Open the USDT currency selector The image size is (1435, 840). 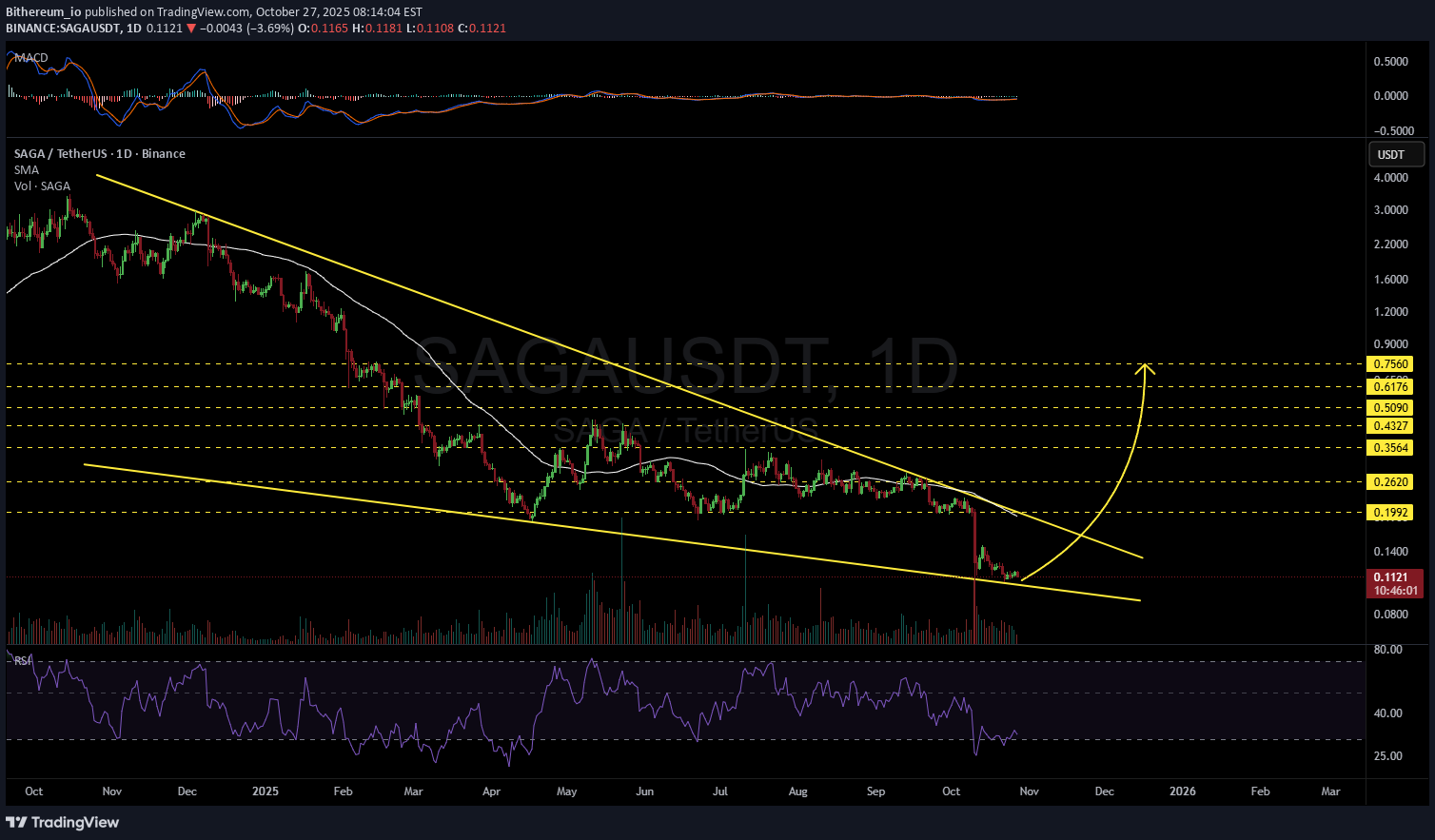(1395, 154)
